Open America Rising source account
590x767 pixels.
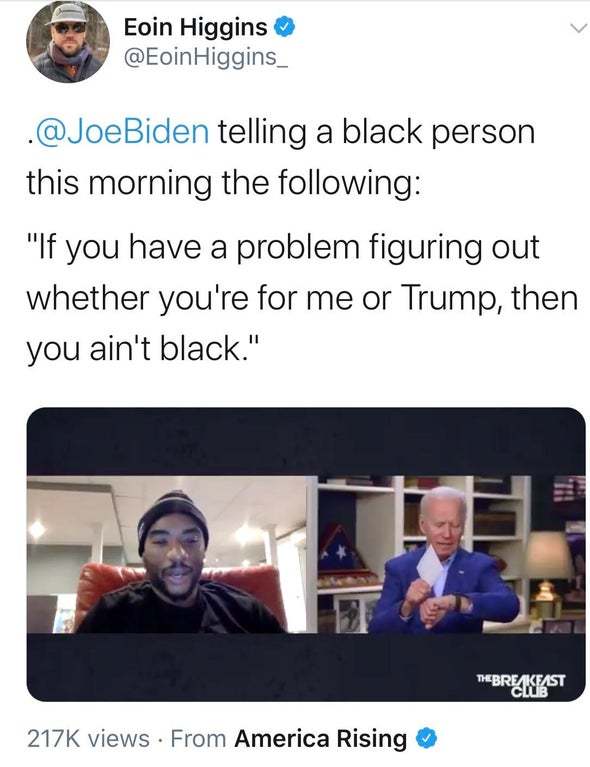320,738
